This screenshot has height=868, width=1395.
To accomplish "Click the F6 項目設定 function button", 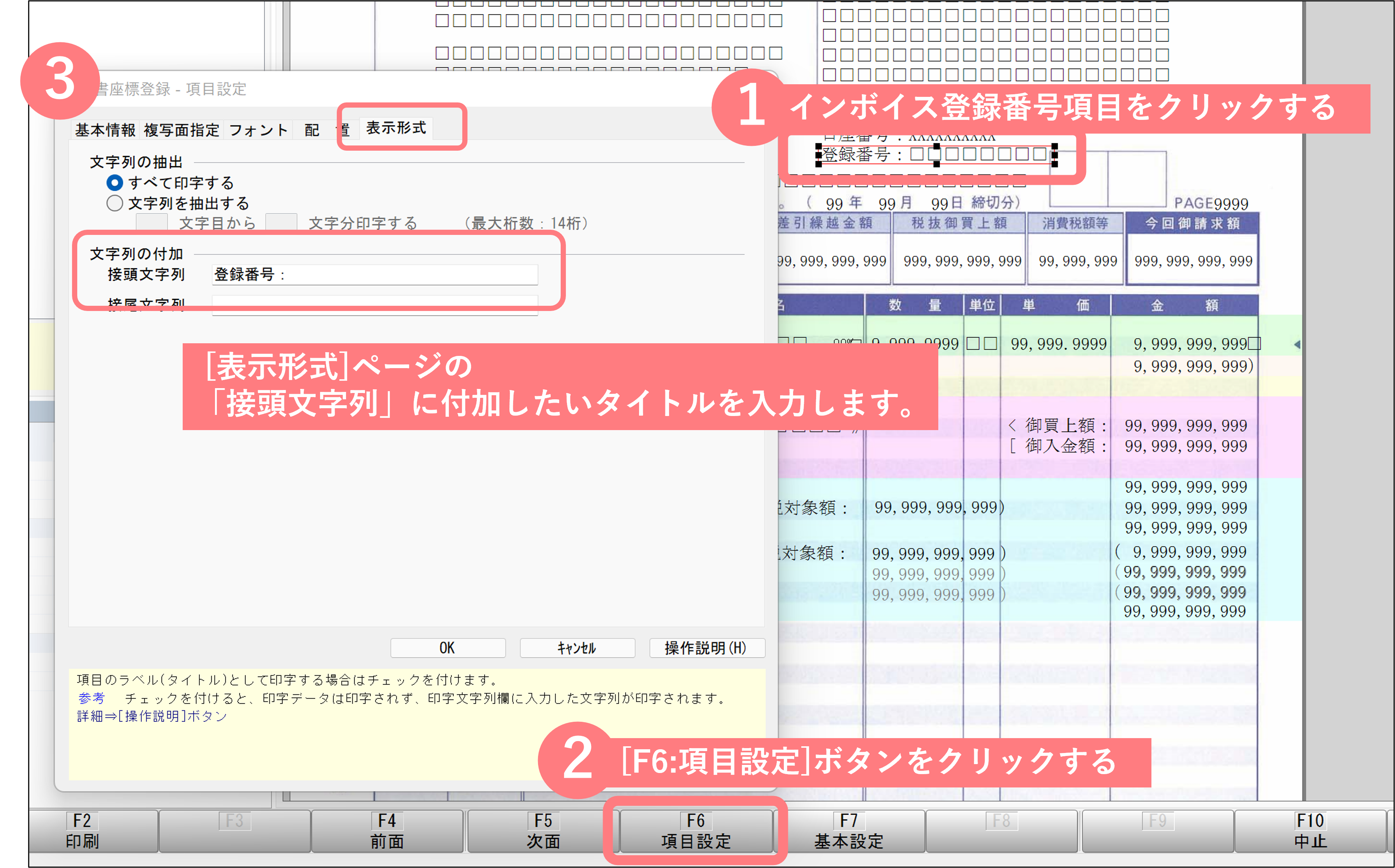I will (x=696, y=831).
